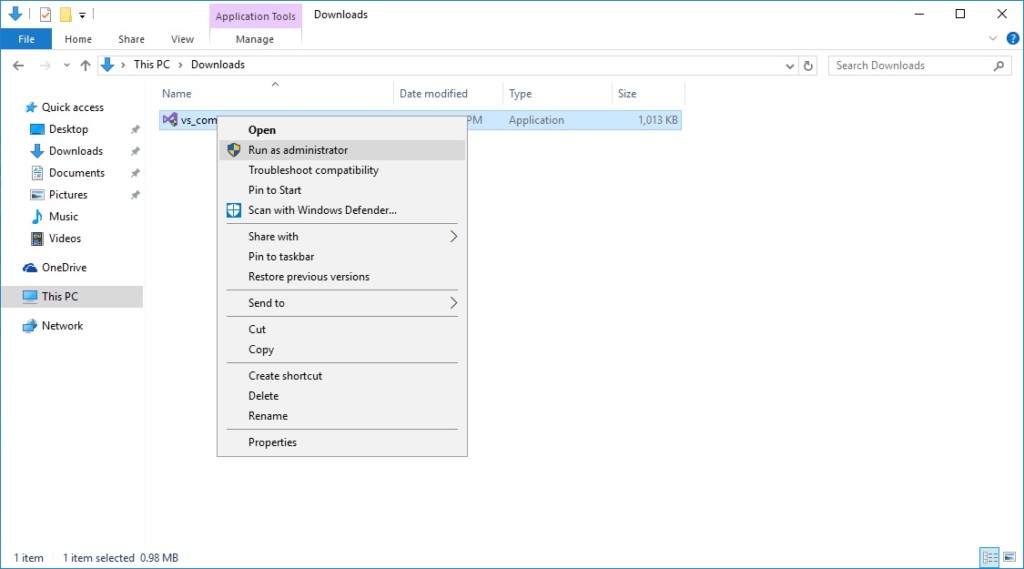Viewport: 1024px width, 569px height.
Task: Select Delete in the context menu
Action: click(x=342, y=396)
